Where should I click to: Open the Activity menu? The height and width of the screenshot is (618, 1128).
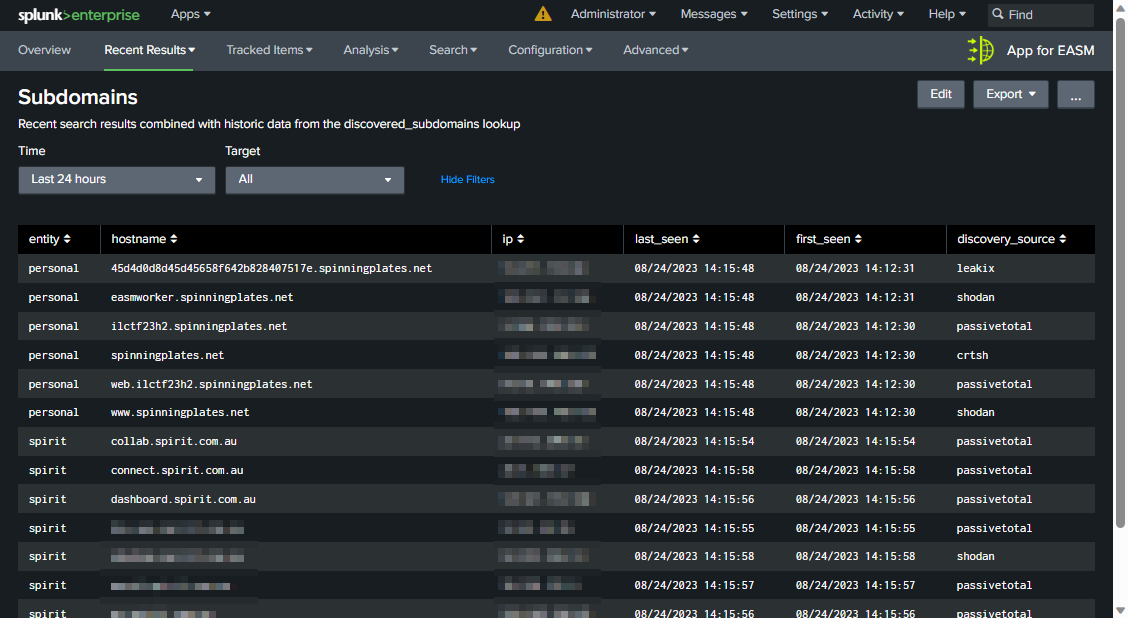click(878, 14)
